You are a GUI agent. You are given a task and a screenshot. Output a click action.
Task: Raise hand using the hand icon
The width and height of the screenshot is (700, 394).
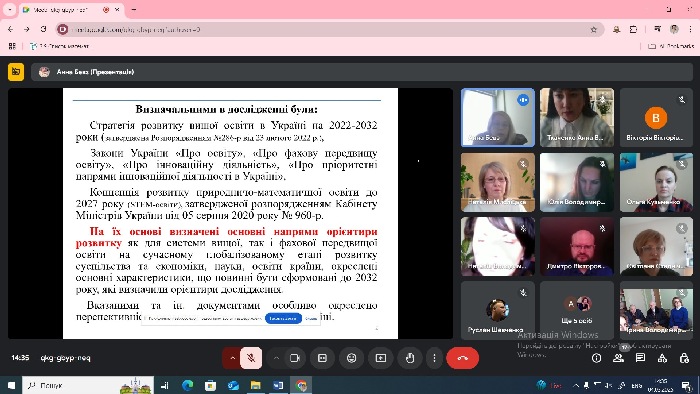pos(410,358)
